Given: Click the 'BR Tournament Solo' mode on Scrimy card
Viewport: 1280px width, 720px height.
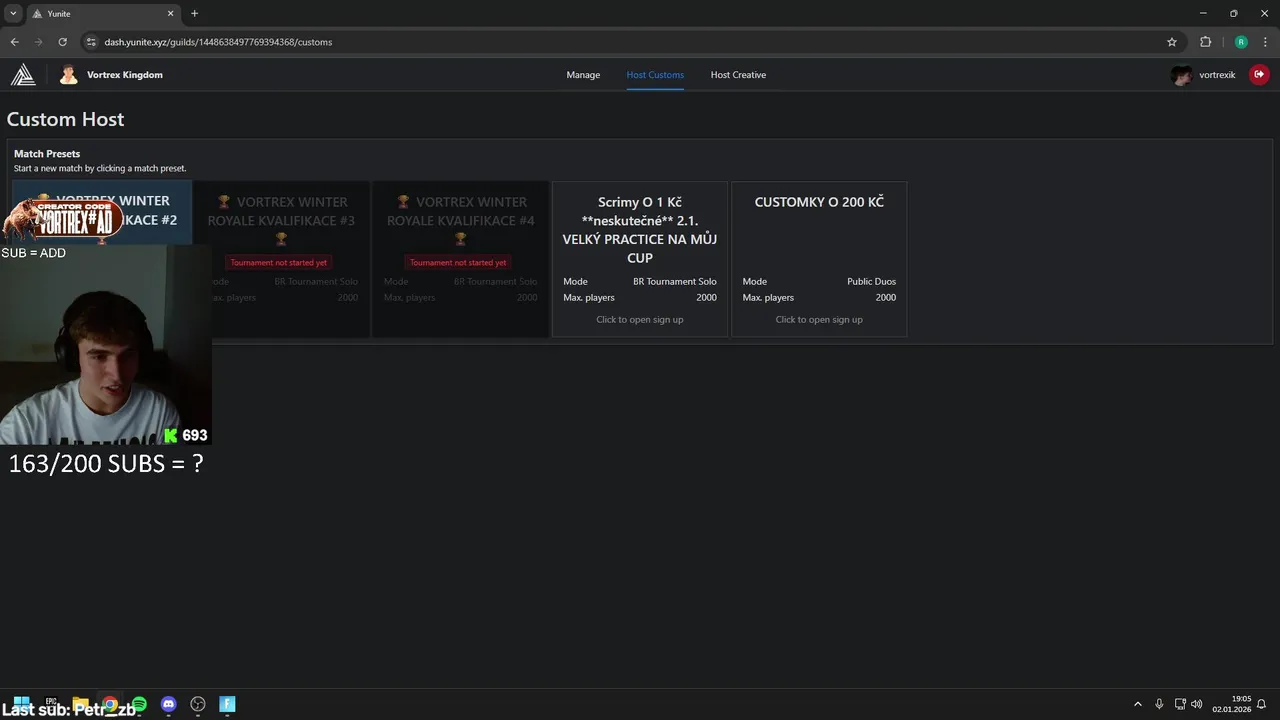Looking at the screenshot, I should tap(674, 282).
